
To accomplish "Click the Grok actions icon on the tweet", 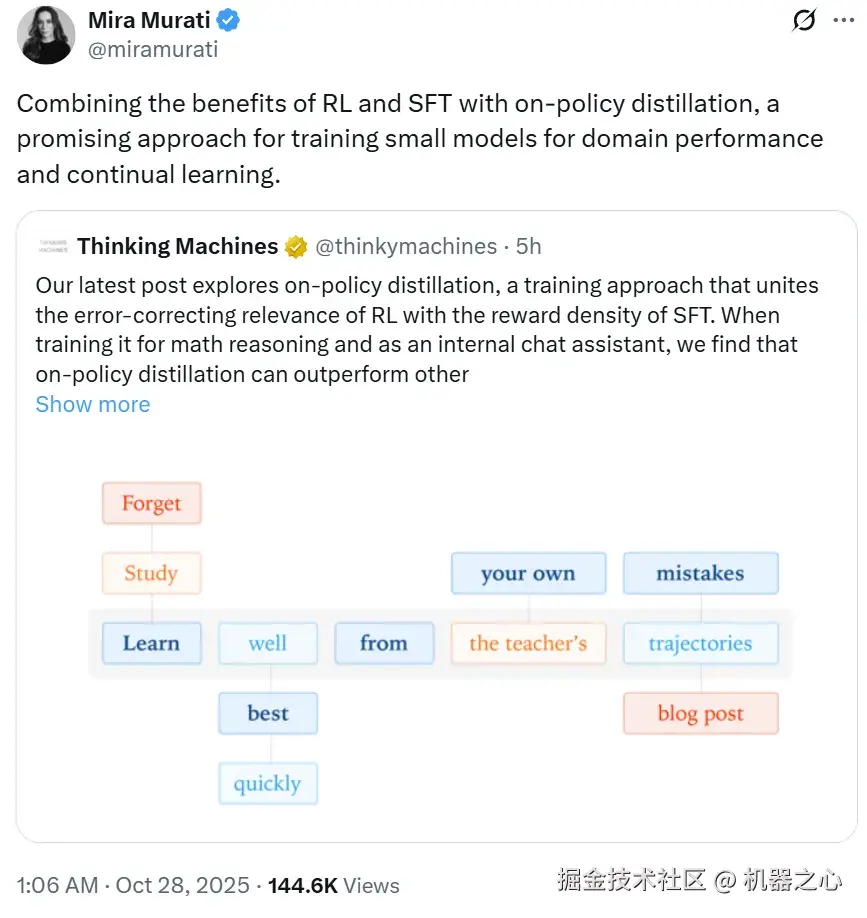I will coord(803,20).
